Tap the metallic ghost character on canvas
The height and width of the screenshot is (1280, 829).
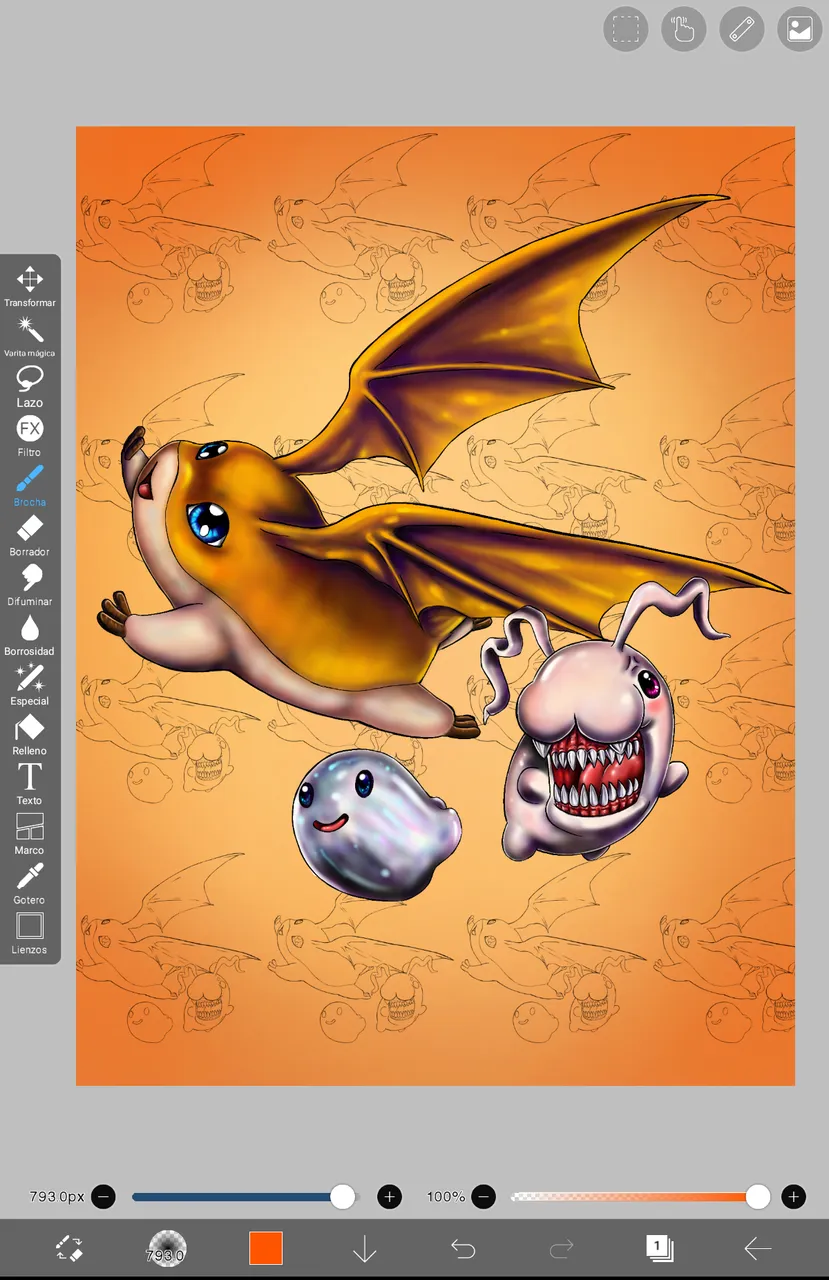(x=376, y=824)
